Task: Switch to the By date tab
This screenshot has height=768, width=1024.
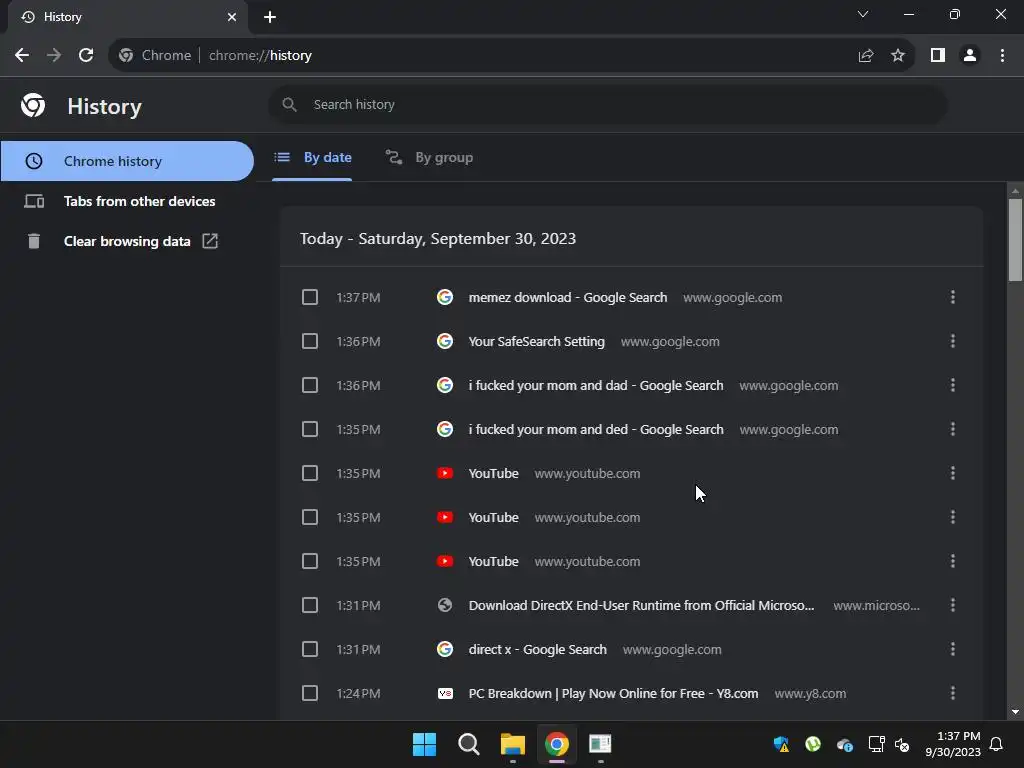Action: pos(312,157)
